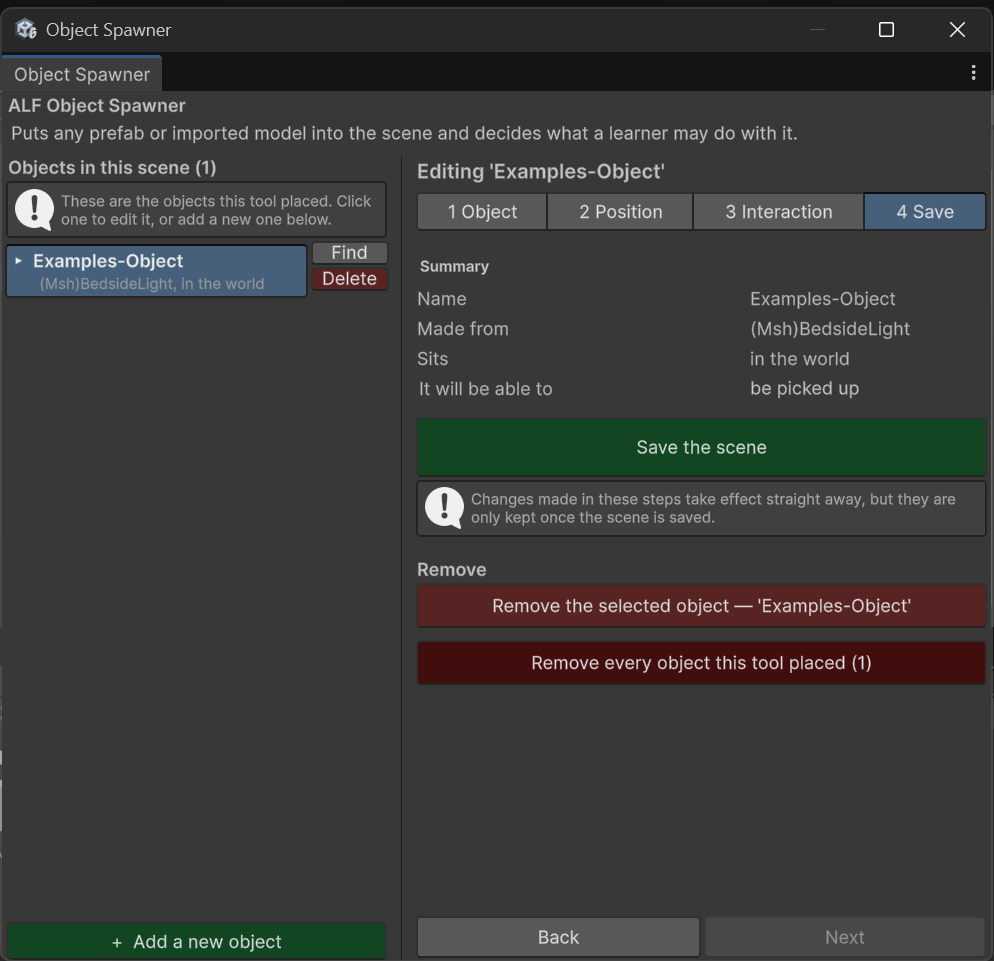
Task: Click the 'It will be able to' label
Action: tap(485, 389)
